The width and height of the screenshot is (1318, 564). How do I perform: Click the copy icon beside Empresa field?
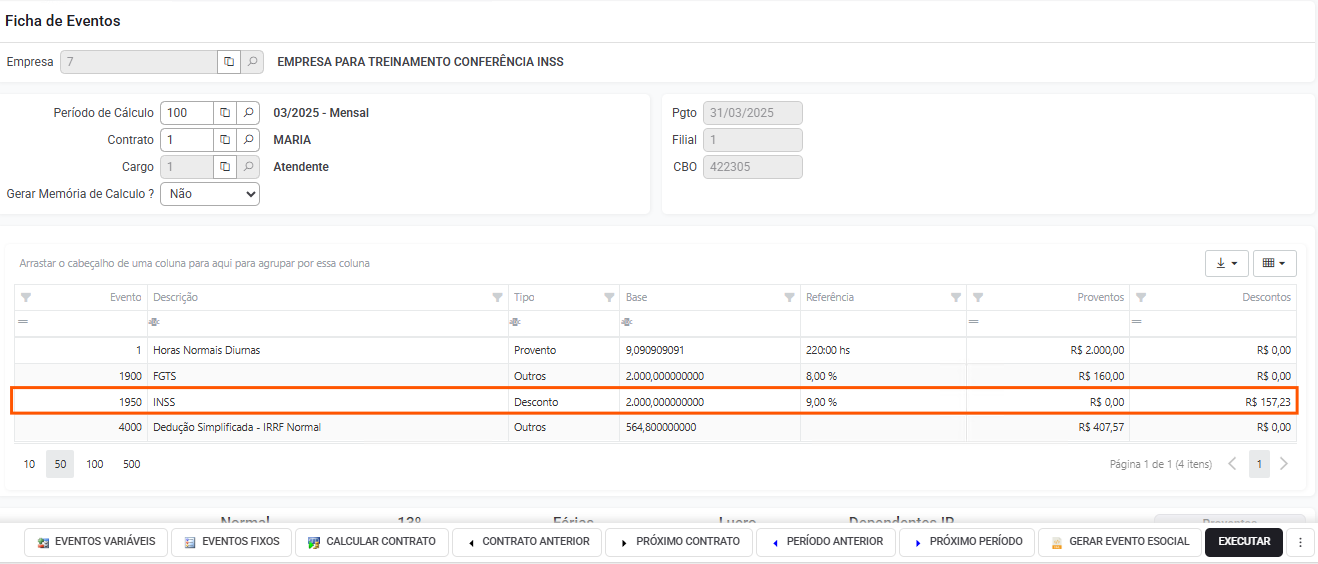[x=229, y=62]
